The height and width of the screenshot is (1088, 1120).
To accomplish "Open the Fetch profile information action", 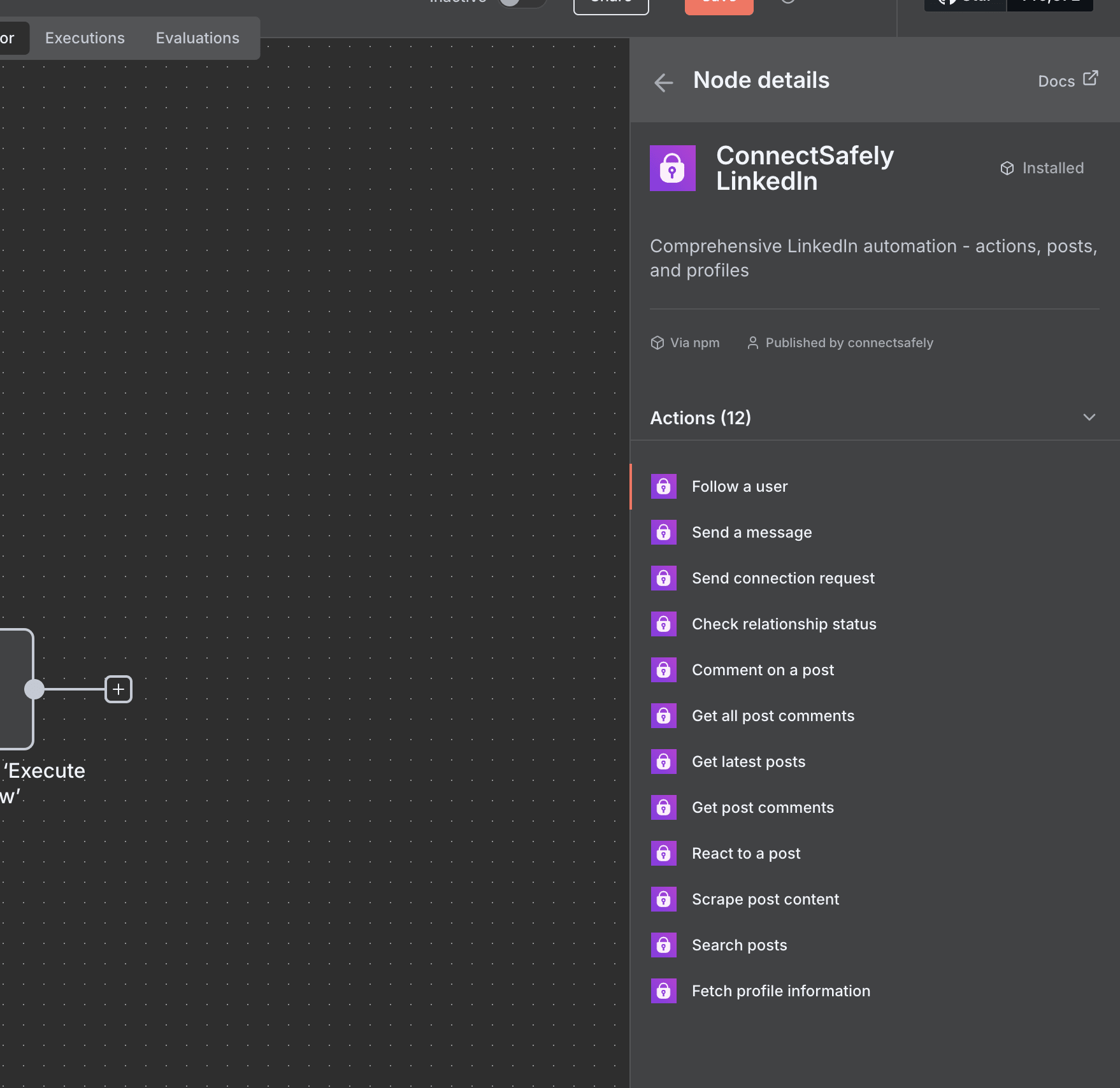I will [781, 991].
